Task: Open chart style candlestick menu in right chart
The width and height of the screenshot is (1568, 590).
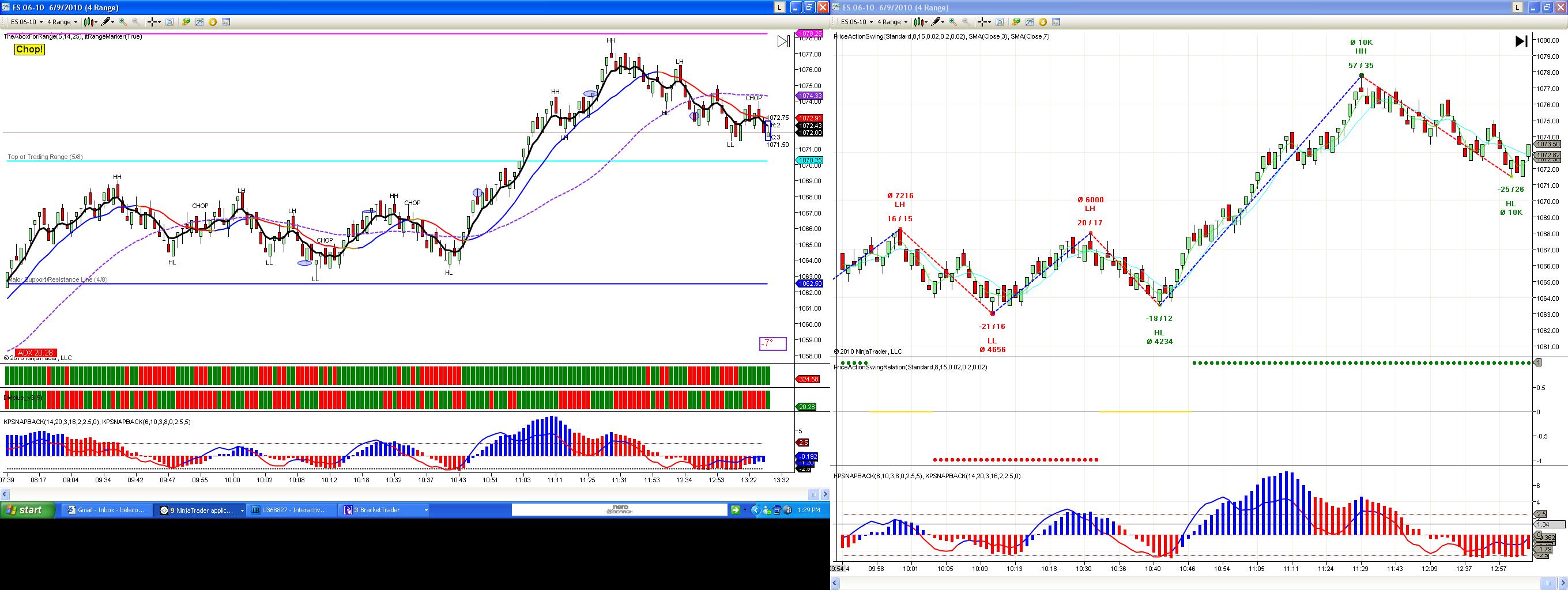Action: coord(921,22)
